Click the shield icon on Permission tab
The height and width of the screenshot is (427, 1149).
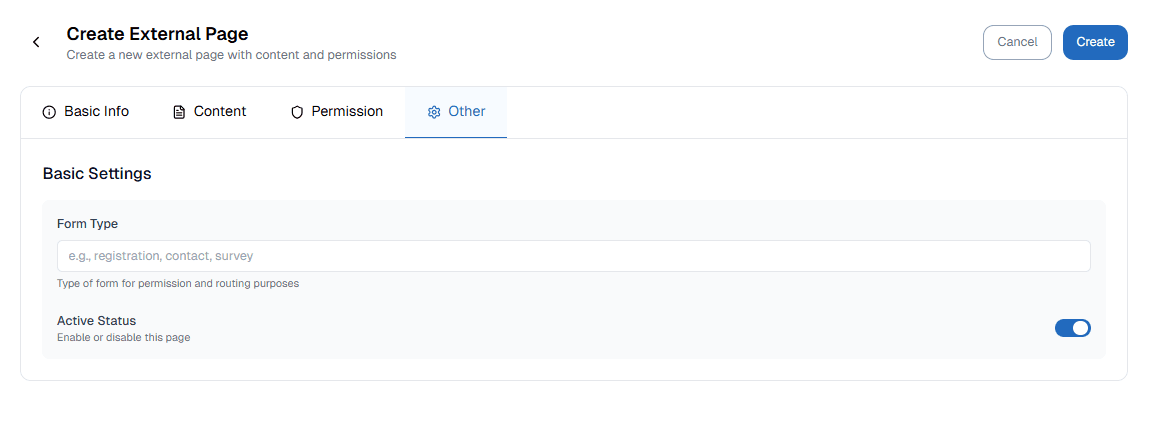coord(297,112)
